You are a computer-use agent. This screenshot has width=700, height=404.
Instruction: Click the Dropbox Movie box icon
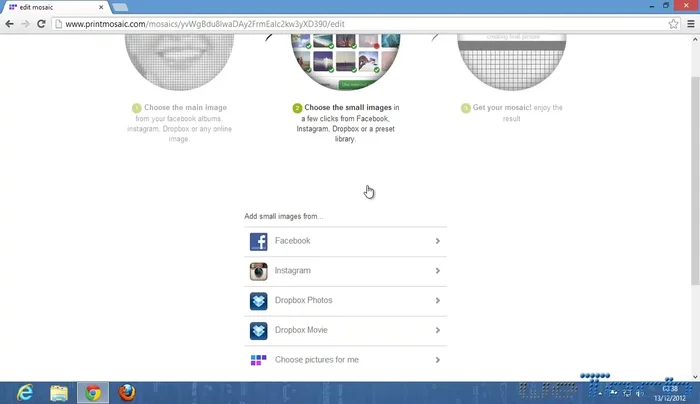point(258,330)
